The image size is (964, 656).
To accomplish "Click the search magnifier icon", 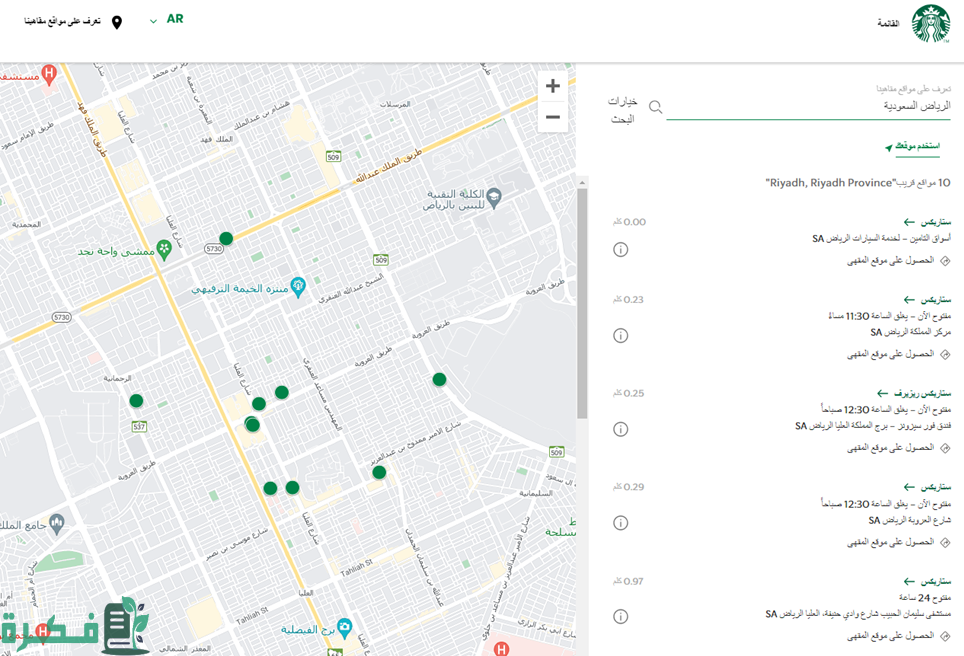I will click(x=656, y=107).
